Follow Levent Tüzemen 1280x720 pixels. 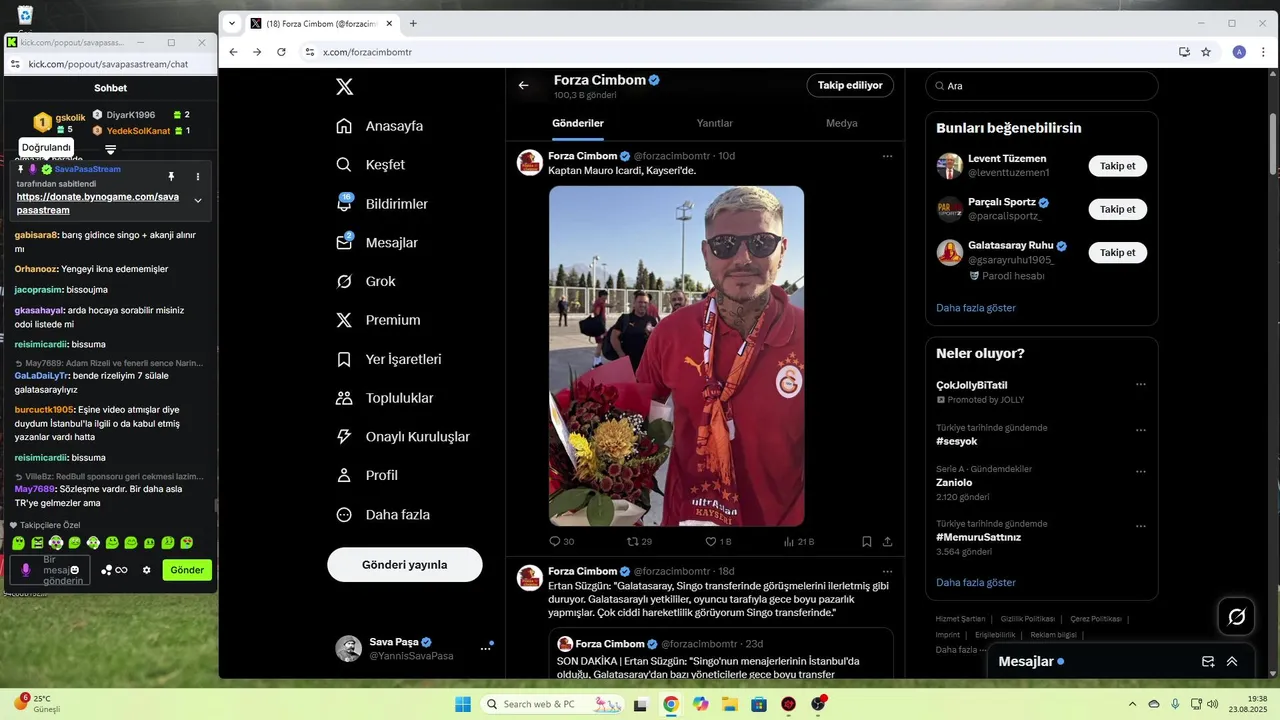(1117, 166)
